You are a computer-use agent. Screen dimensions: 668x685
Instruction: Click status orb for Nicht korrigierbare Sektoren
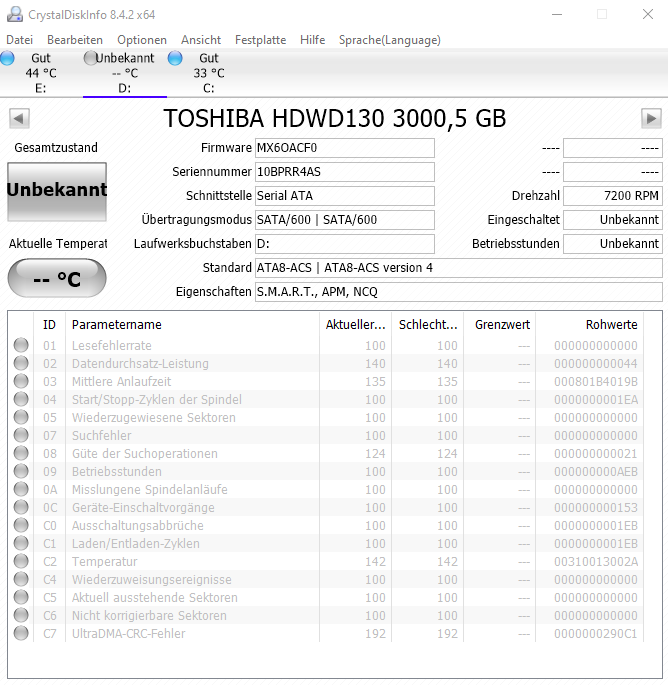point(21,615)
